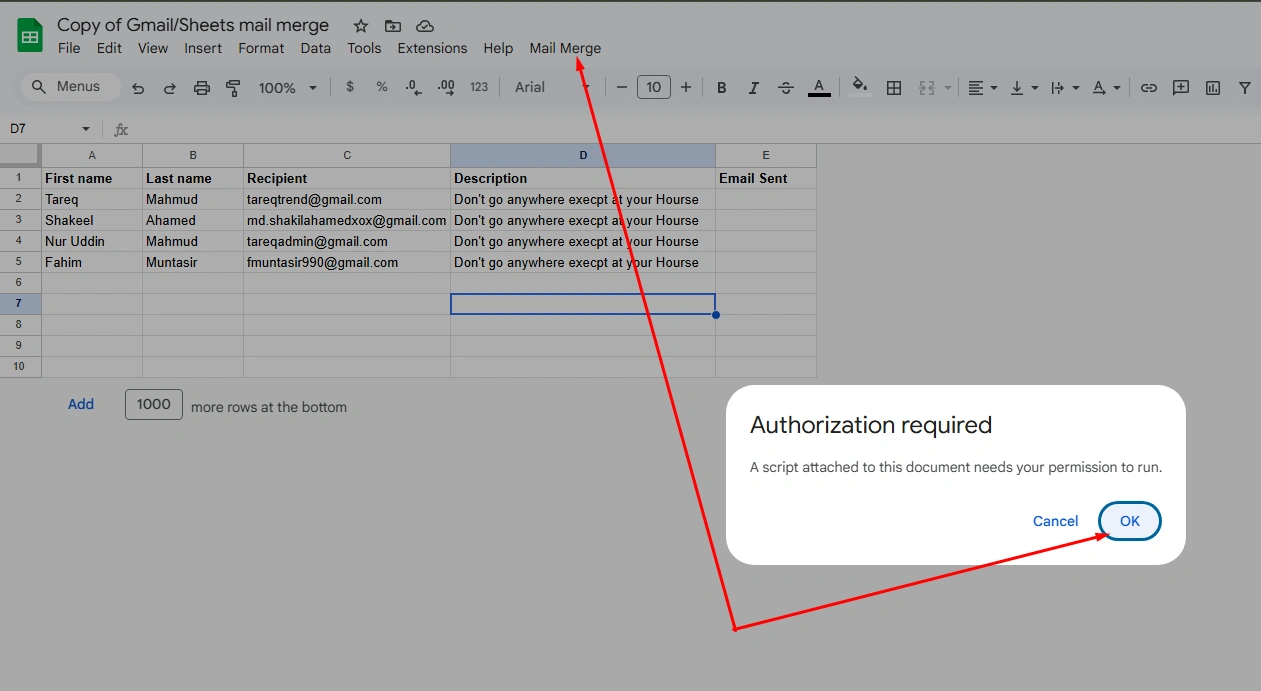The height and width of the screenshot is (691, 1261).
Task: Open the borders tool
Action: coord(894,88)
